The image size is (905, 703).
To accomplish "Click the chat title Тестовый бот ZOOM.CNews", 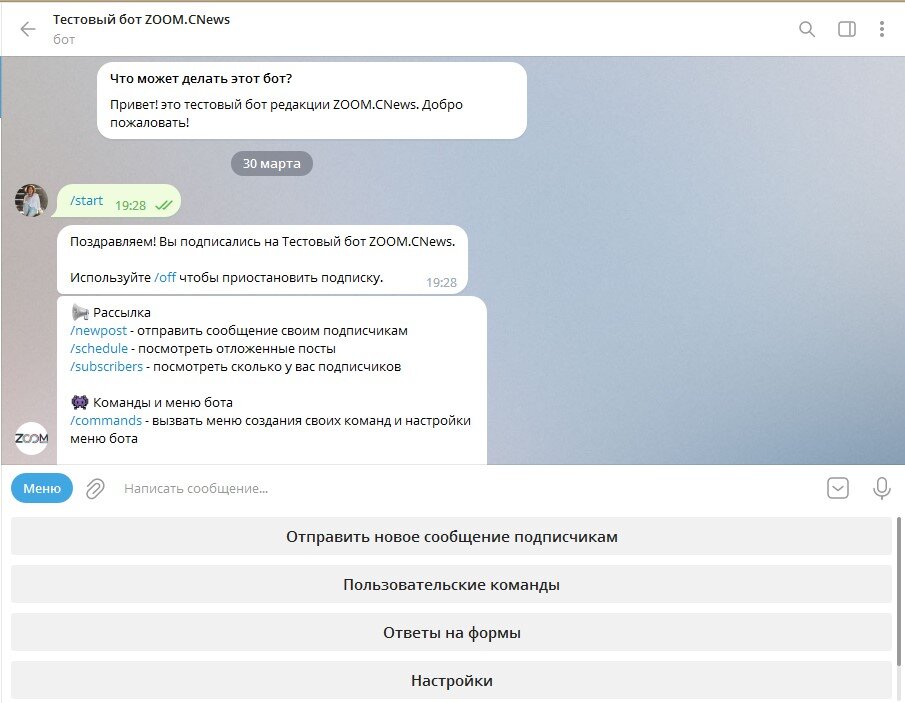I will (x=141, y=19).
